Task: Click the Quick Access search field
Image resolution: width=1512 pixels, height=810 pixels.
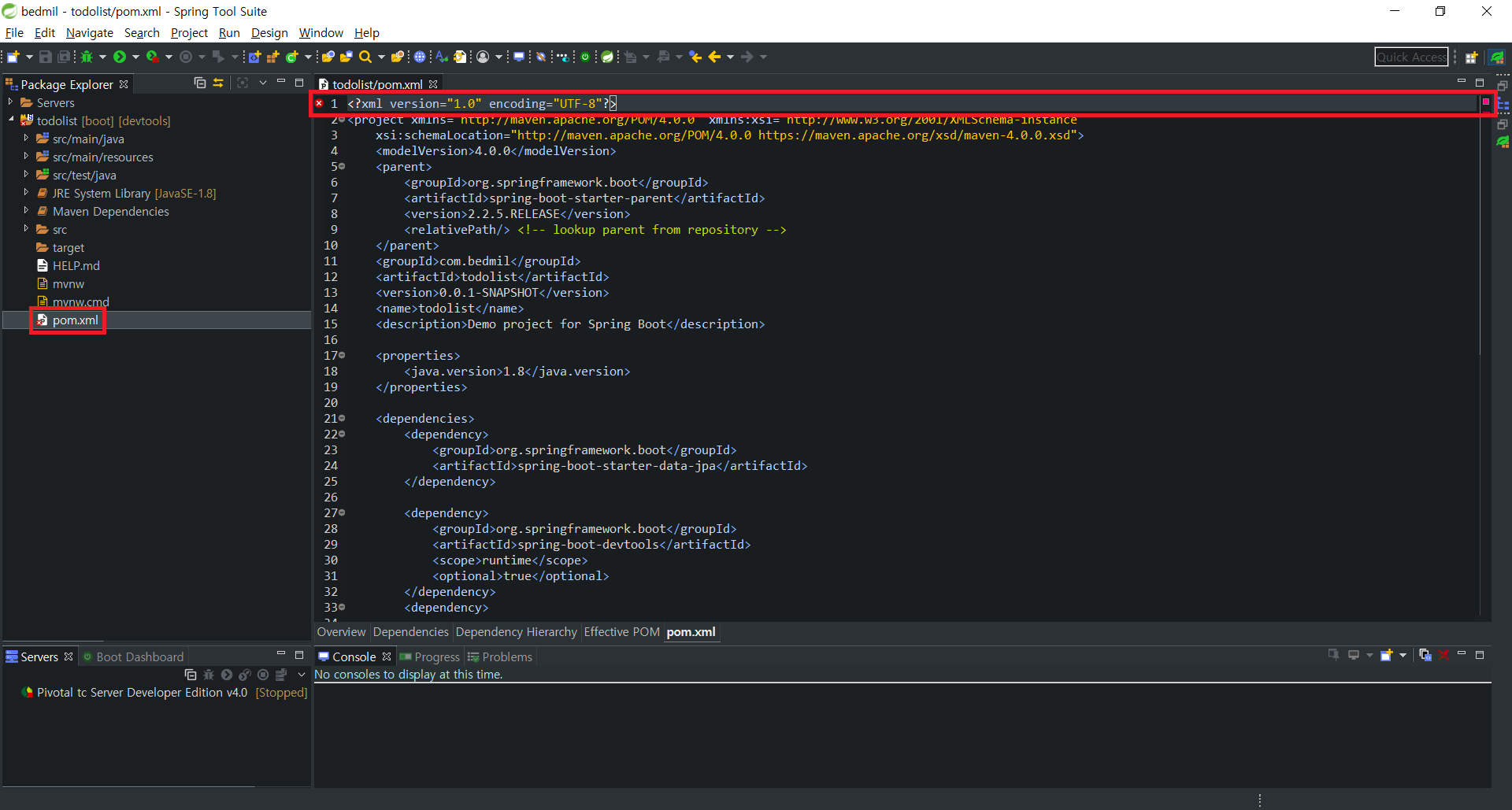Action: coord(1411,57)
